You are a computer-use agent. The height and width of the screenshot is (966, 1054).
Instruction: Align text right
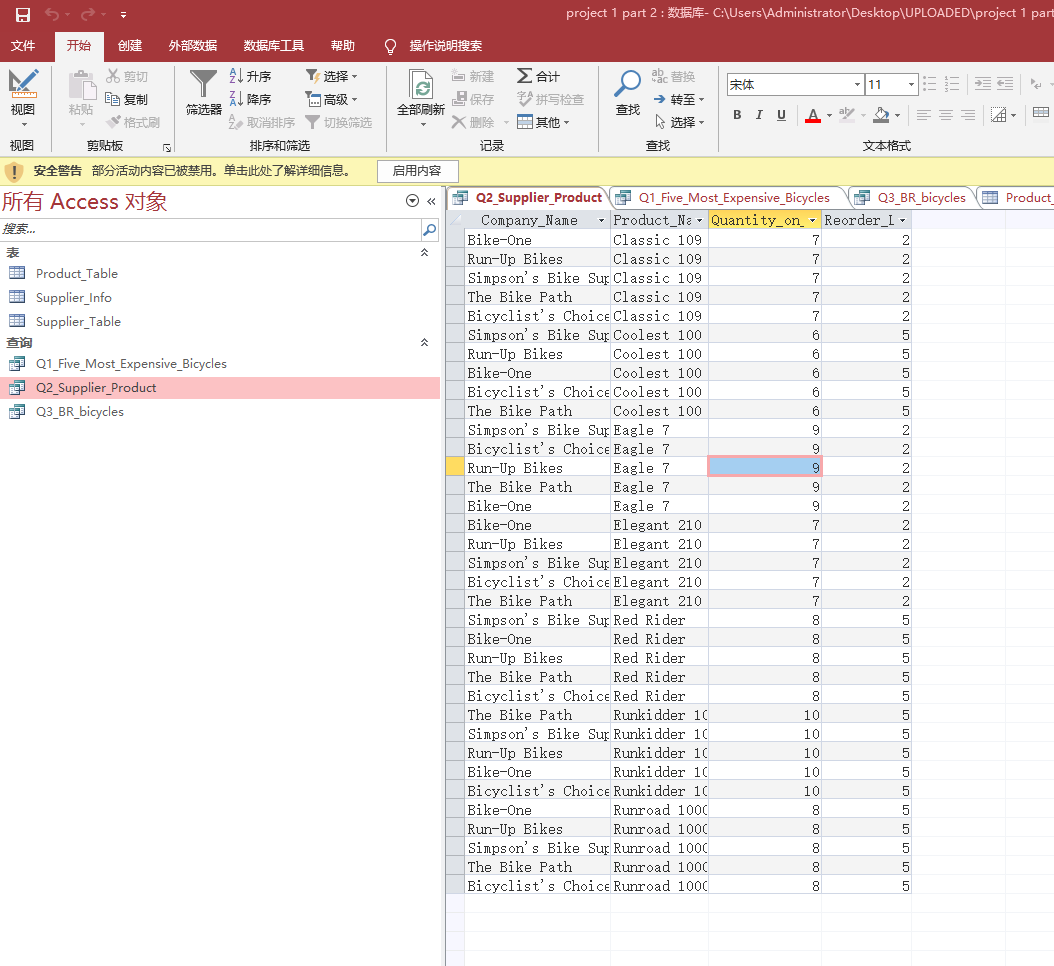[968, 115]
